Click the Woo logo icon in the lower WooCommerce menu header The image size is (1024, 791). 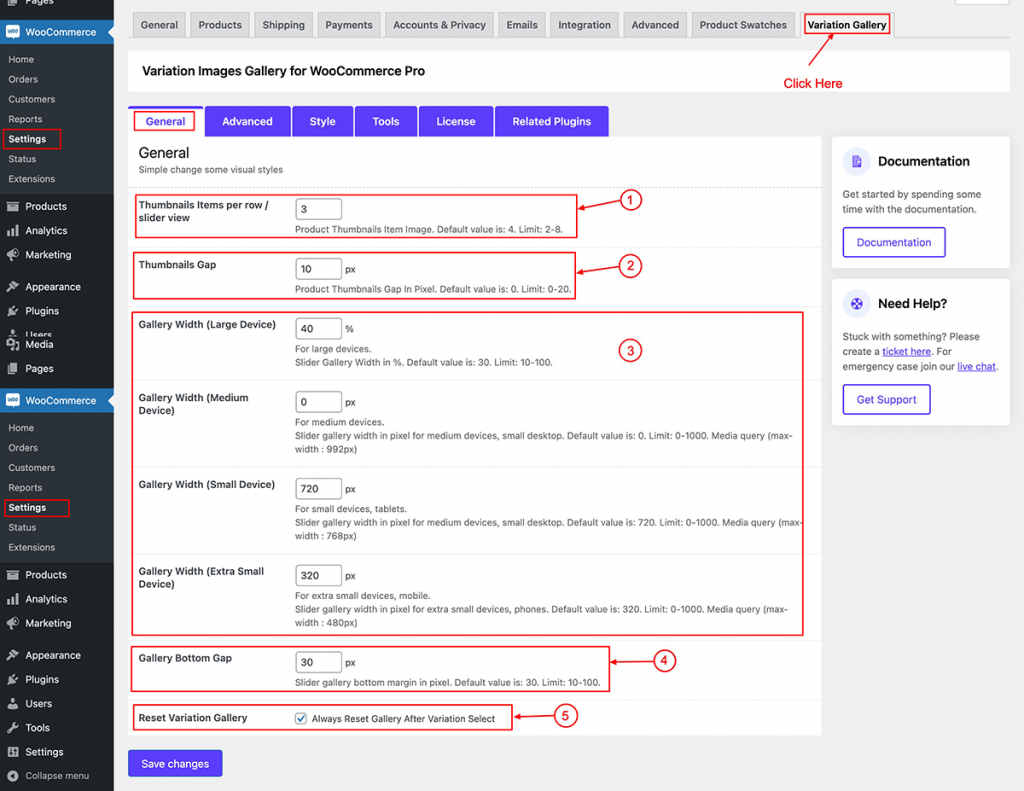click(x=12, y=400)
